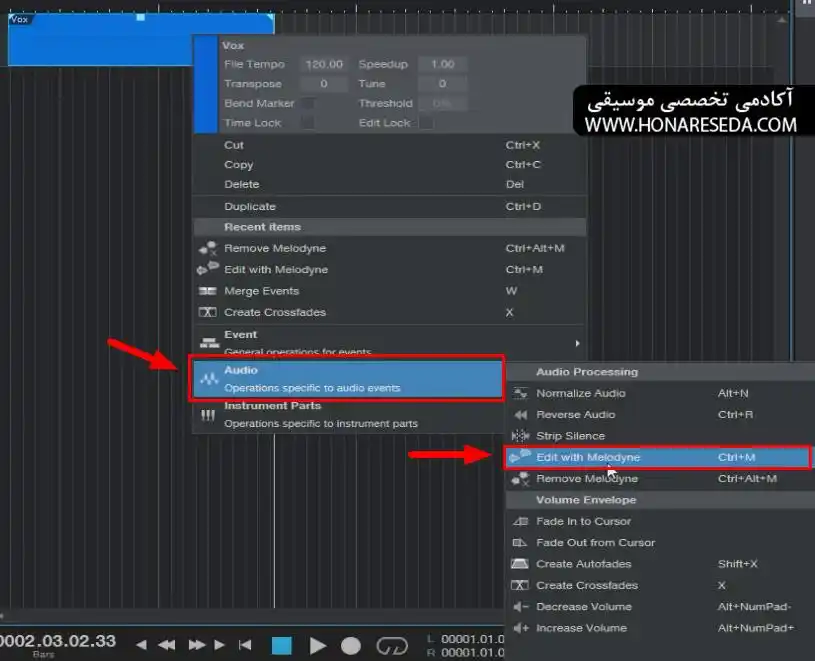Jump to previous marker arrow in transport

pyautogui.click(x=141, y=645)
